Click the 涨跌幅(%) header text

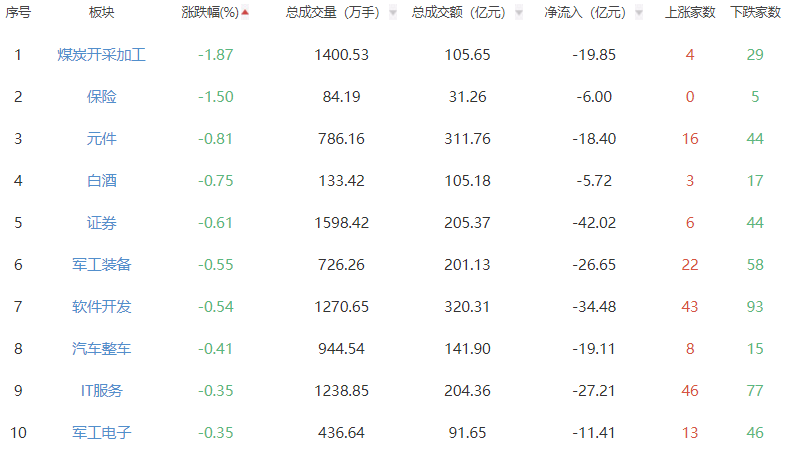pyautogui.click(x=210, y=13)
